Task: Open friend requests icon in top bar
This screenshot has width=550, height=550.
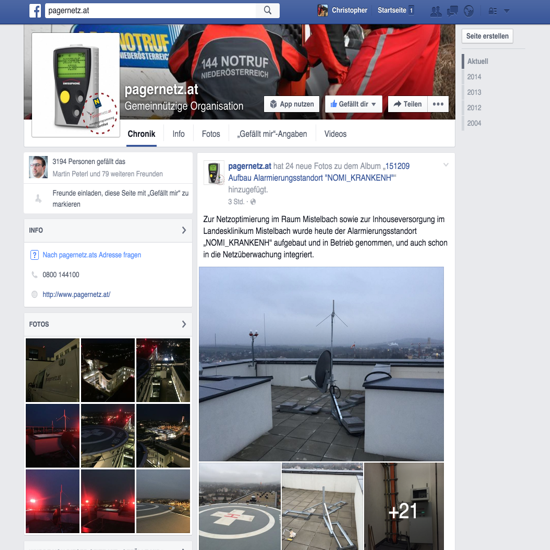Action: point(436,11)
